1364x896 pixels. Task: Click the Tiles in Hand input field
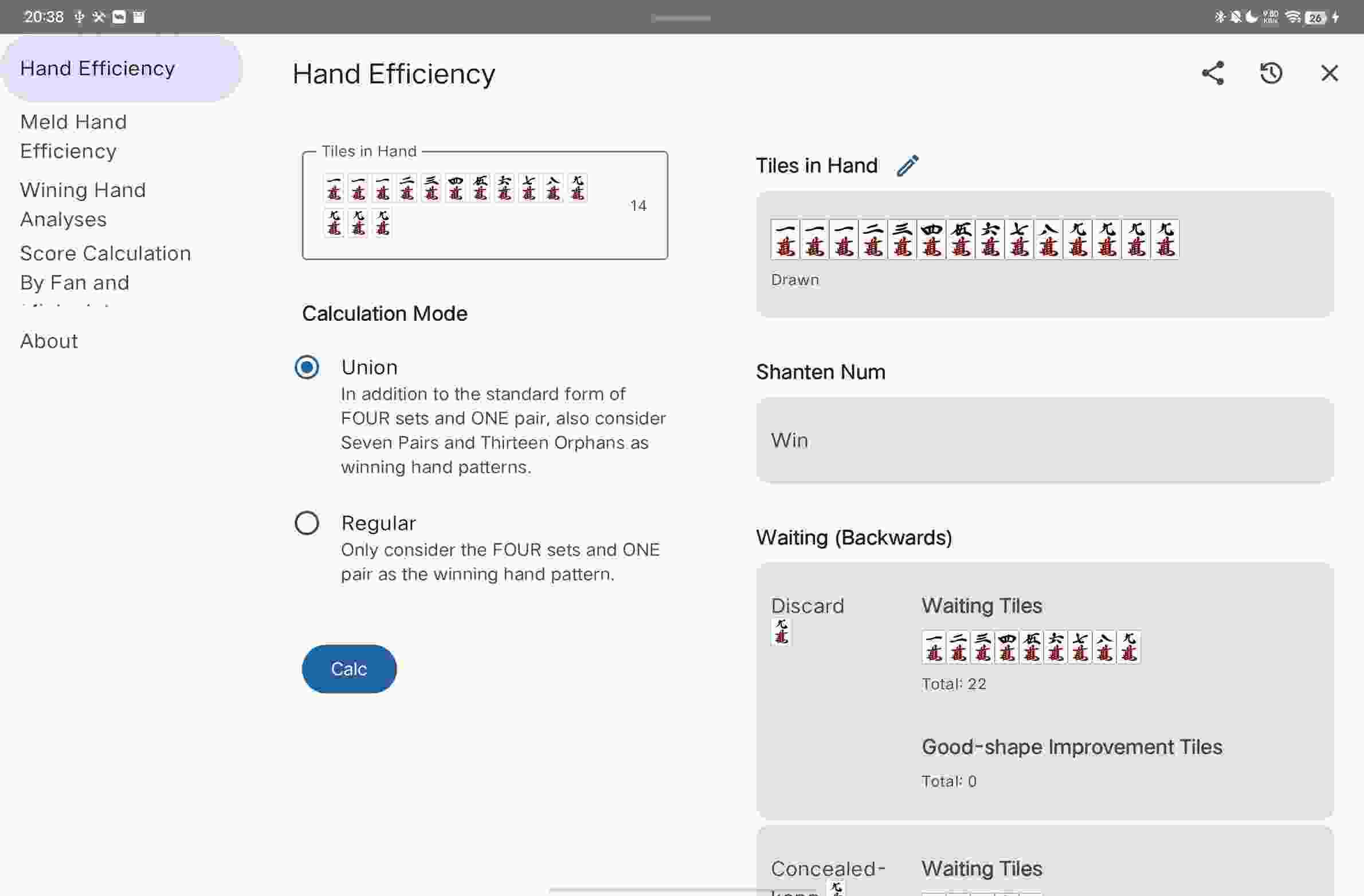484,205
